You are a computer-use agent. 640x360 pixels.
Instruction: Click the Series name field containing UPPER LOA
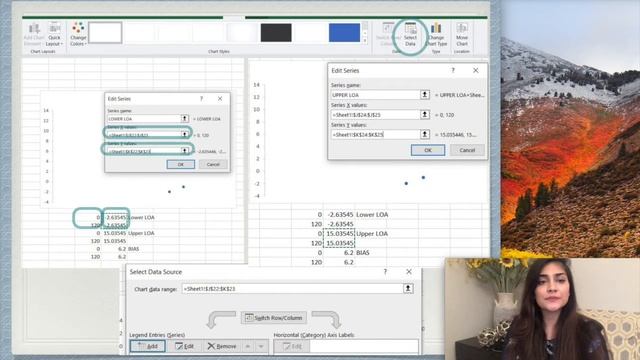376,95
